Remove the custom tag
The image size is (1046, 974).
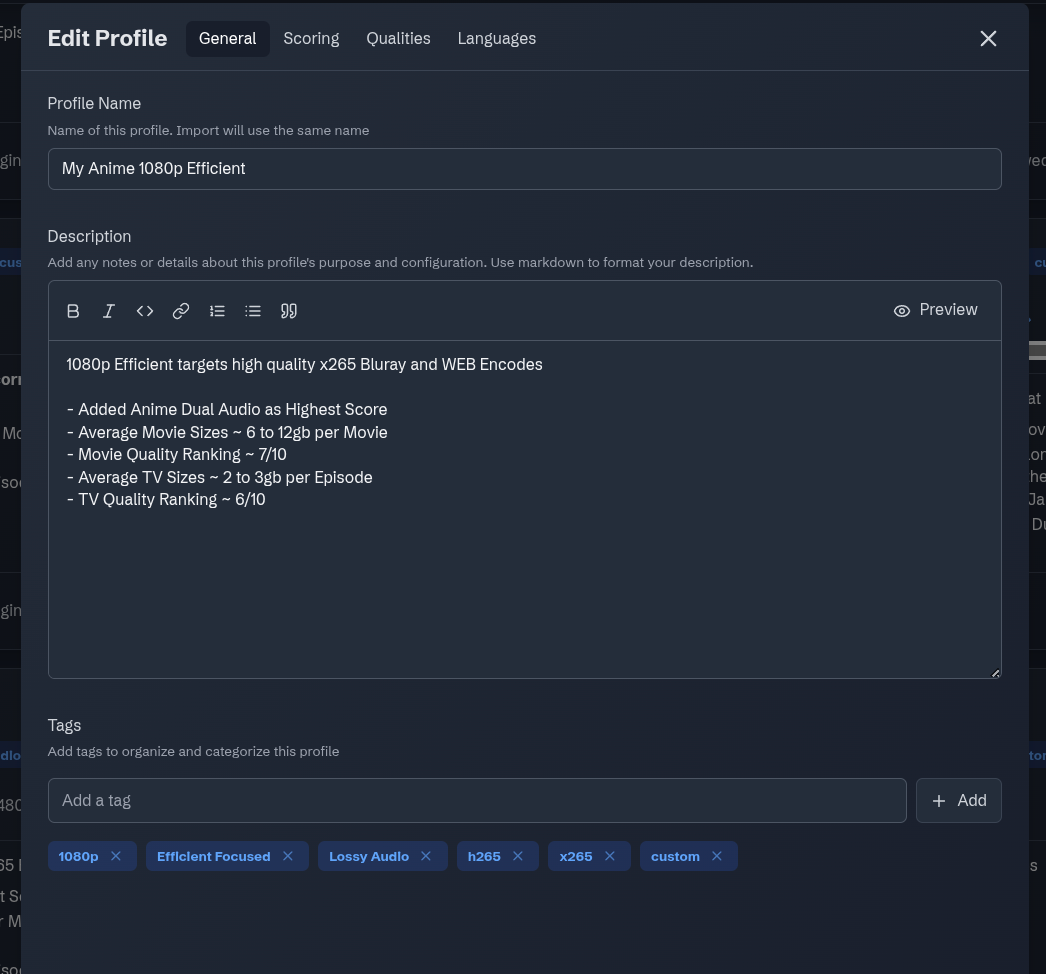pos(717,856)
